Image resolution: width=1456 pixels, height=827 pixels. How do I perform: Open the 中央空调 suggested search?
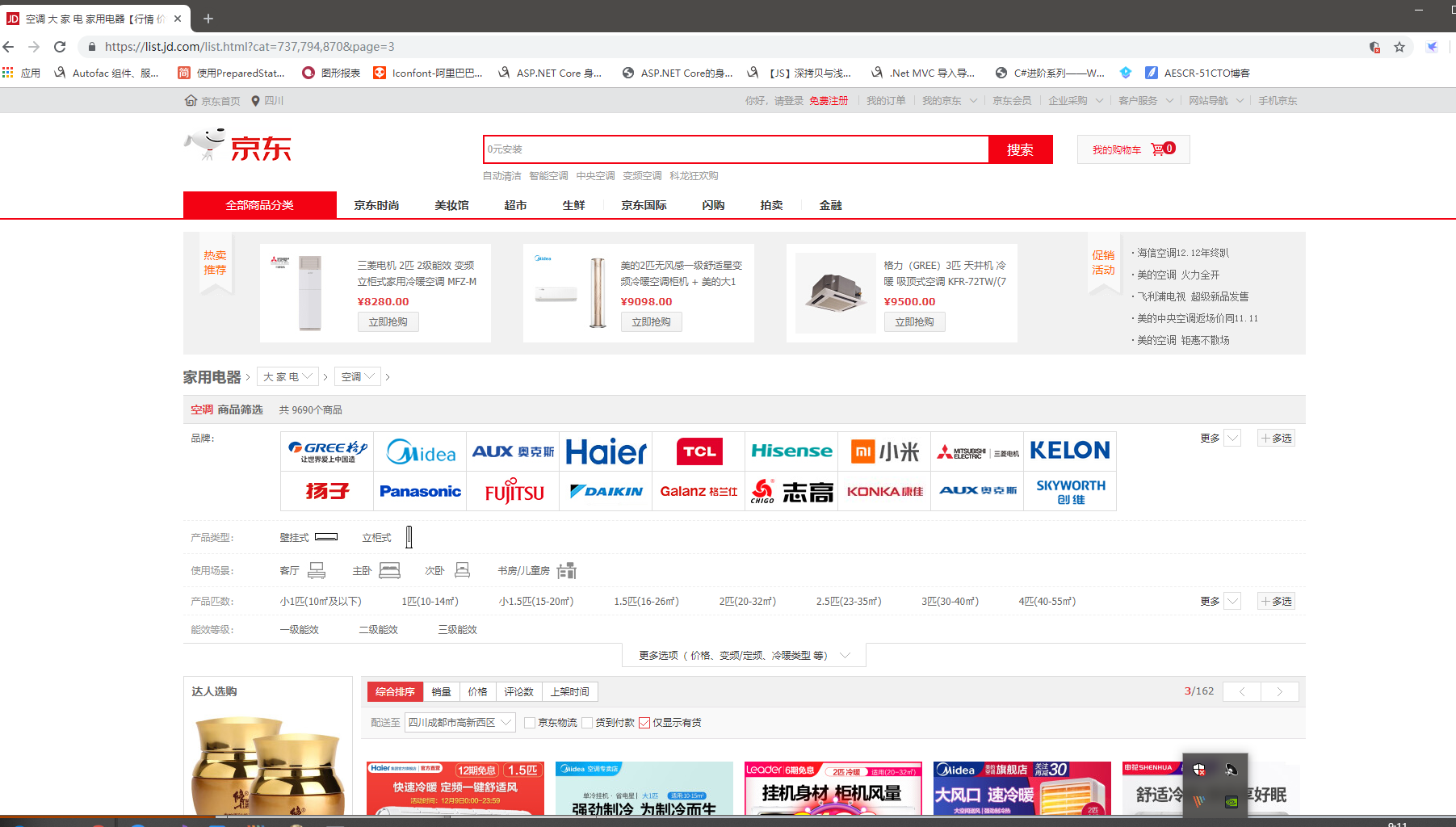(x=595, y=176)
